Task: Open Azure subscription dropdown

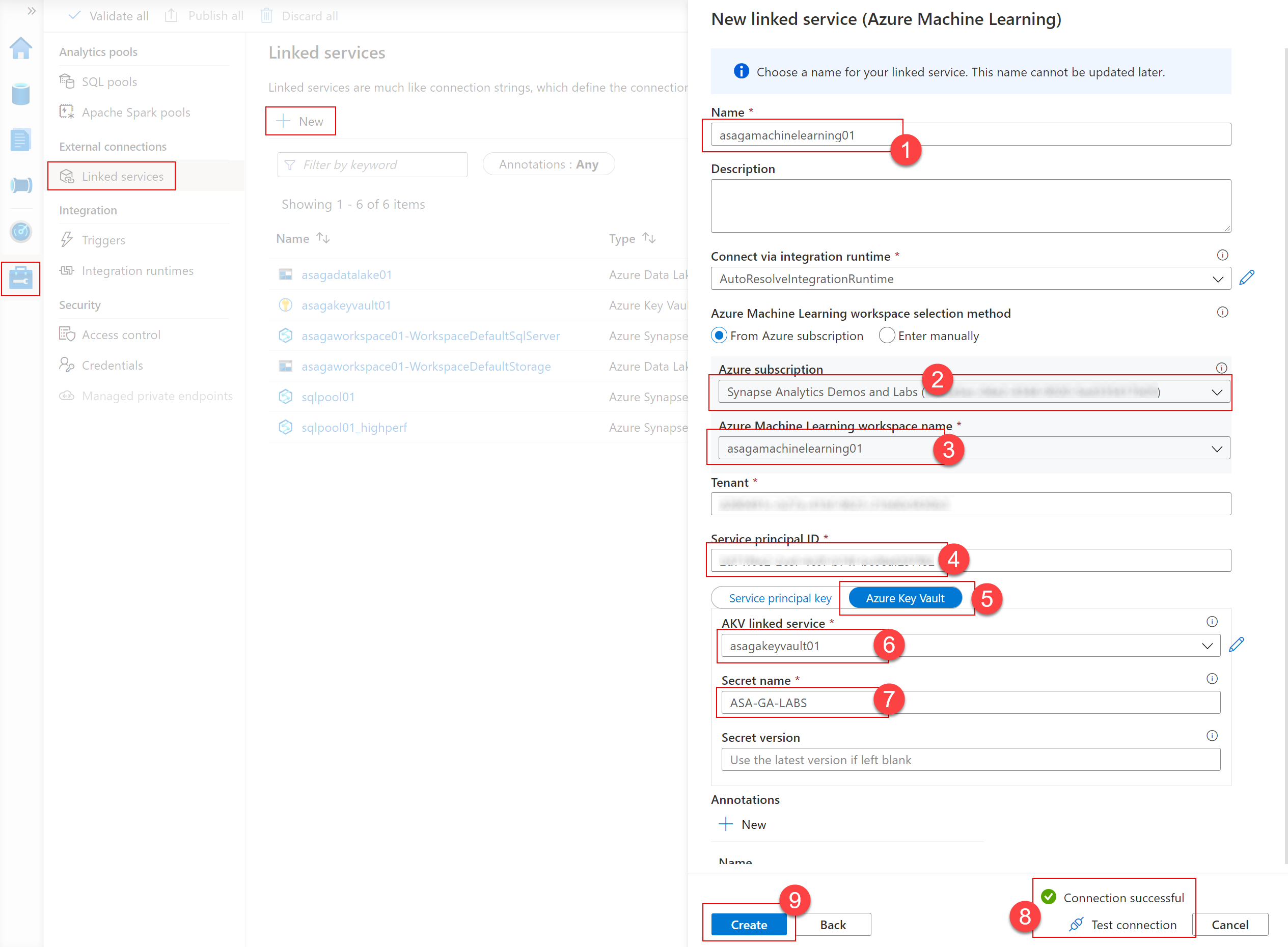Action: click(974, 392)
